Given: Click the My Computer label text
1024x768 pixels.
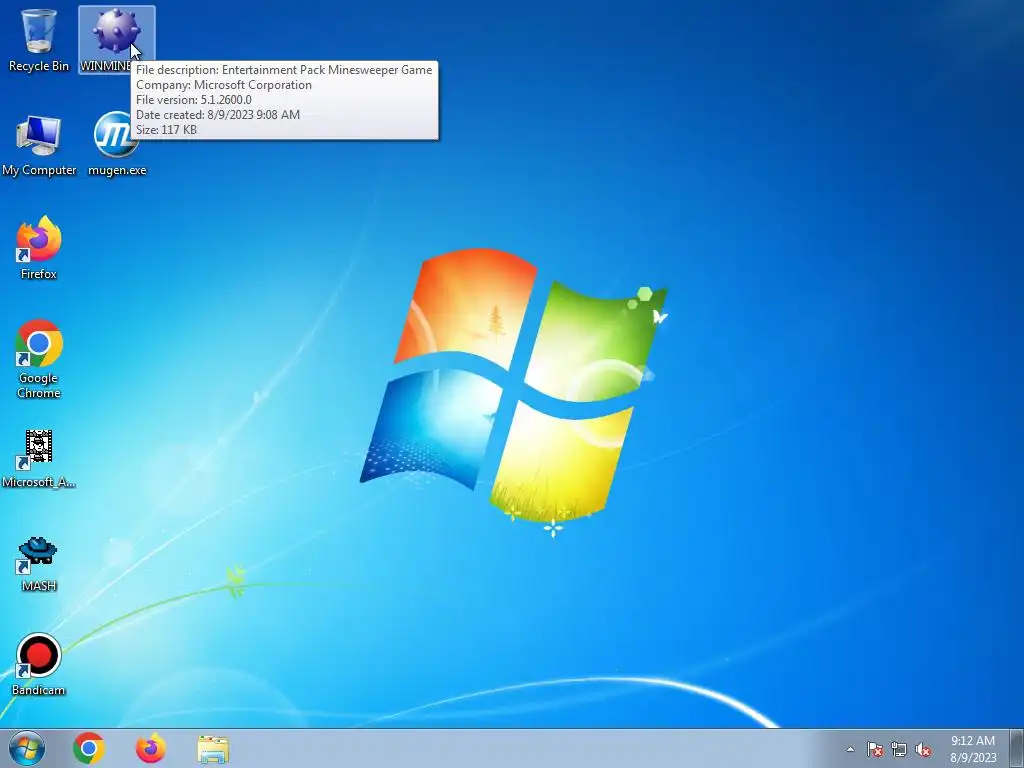Looking at the screenshot, I should coord(39,170).
